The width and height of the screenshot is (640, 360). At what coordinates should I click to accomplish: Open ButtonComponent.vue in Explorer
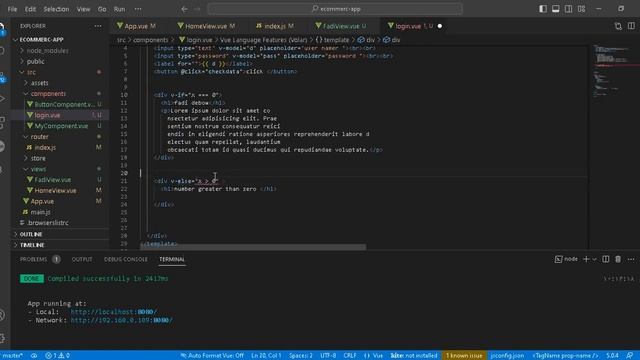[x=64, y=104]
